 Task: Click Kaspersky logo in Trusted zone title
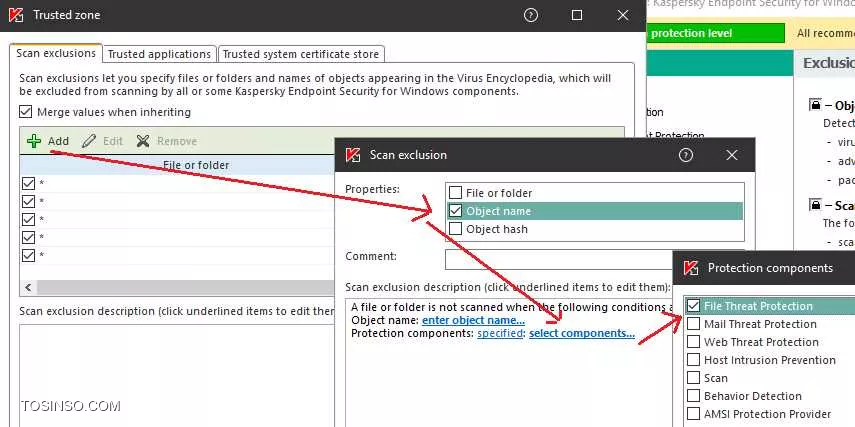click(16, 15)
